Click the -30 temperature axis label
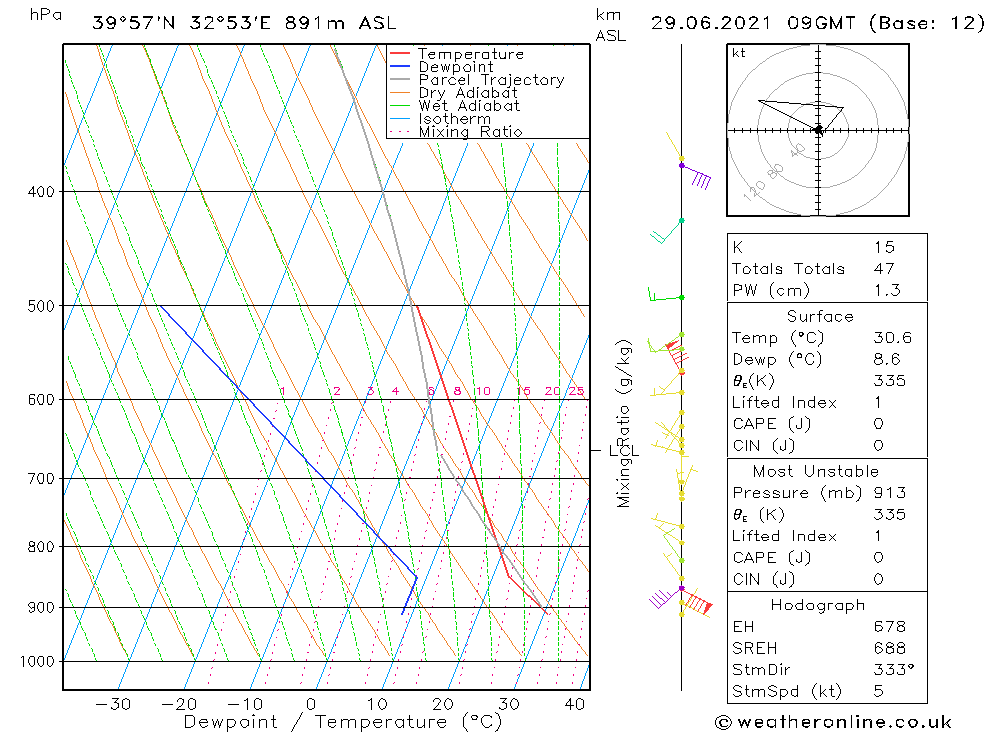The height and width of the screenshot is (733, 1000). point(113,704)
